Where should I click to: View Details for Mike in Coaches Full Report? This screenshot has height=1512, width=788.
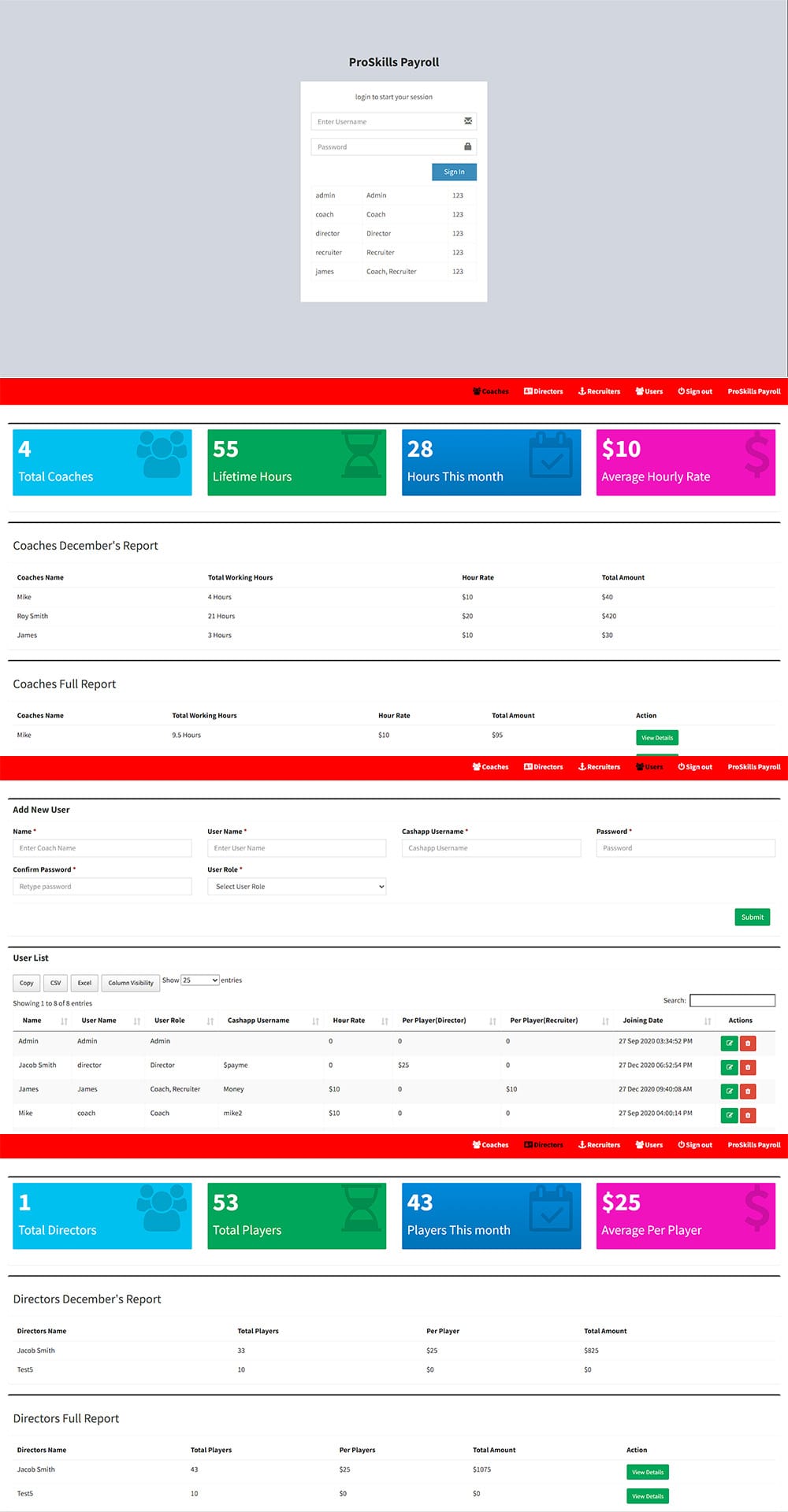[656, 738]
